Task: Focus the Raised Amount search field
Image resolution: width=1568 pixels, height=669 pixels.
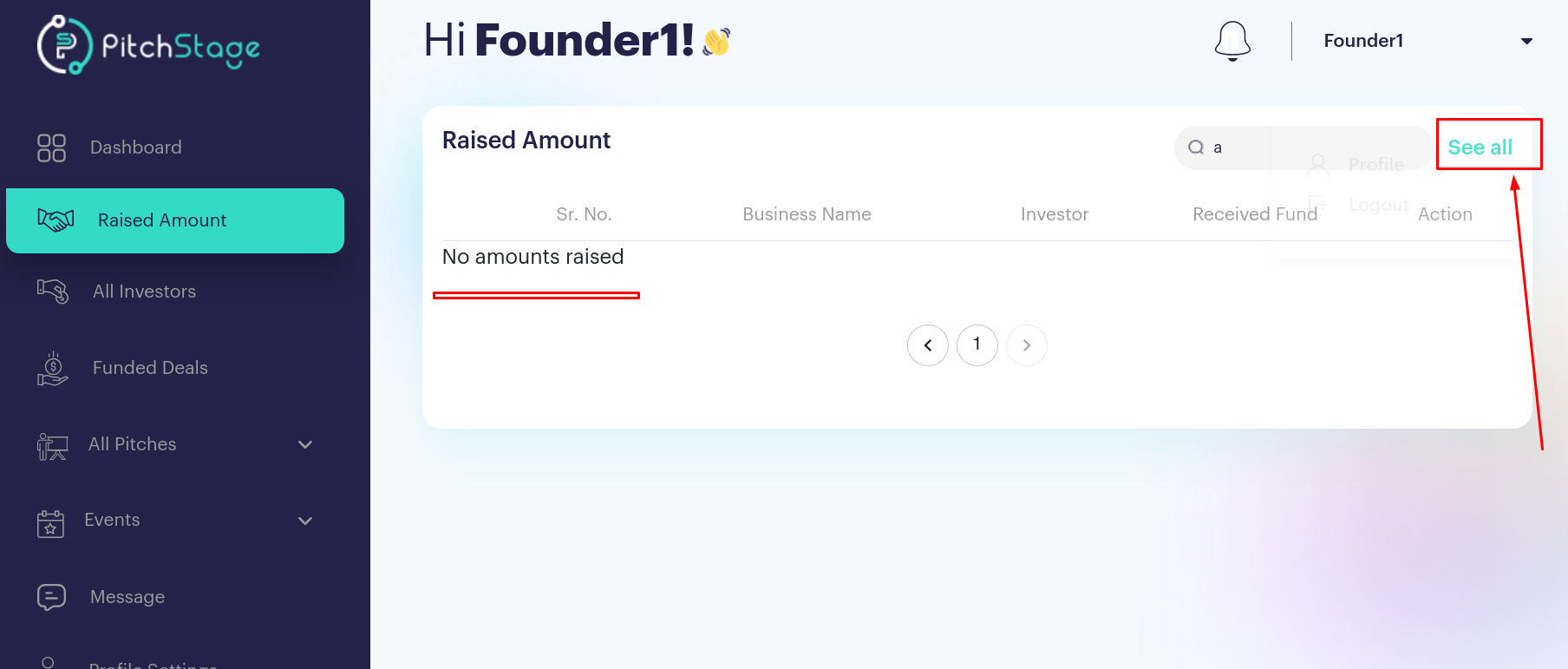Action: 1303,148
